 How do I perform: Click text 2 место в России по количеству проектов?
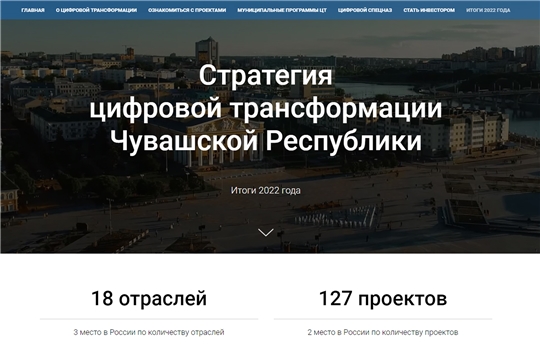pyautogui.click(x=383, y=332)
